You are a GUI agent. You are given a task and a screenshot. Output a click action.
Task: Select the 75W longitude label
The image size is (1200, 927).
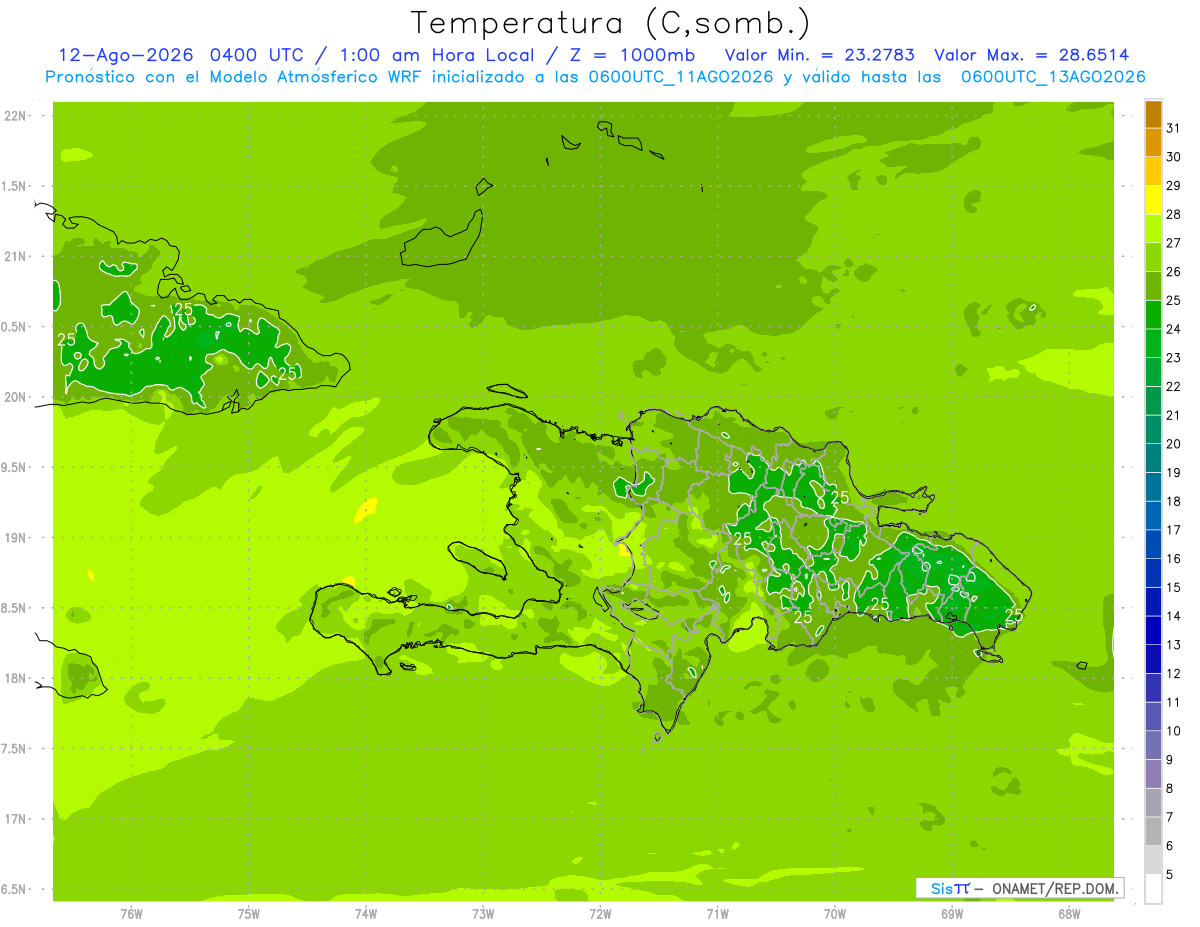249,914
